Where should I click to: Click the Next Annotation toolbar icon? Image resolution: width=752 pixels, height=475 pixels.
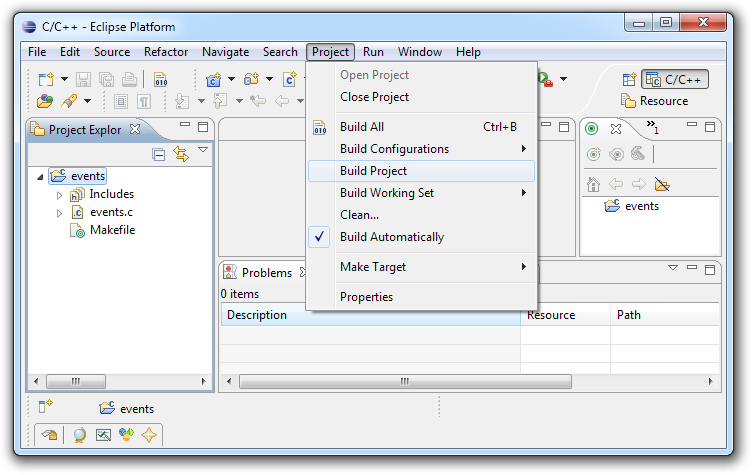(x=182, y=101)
